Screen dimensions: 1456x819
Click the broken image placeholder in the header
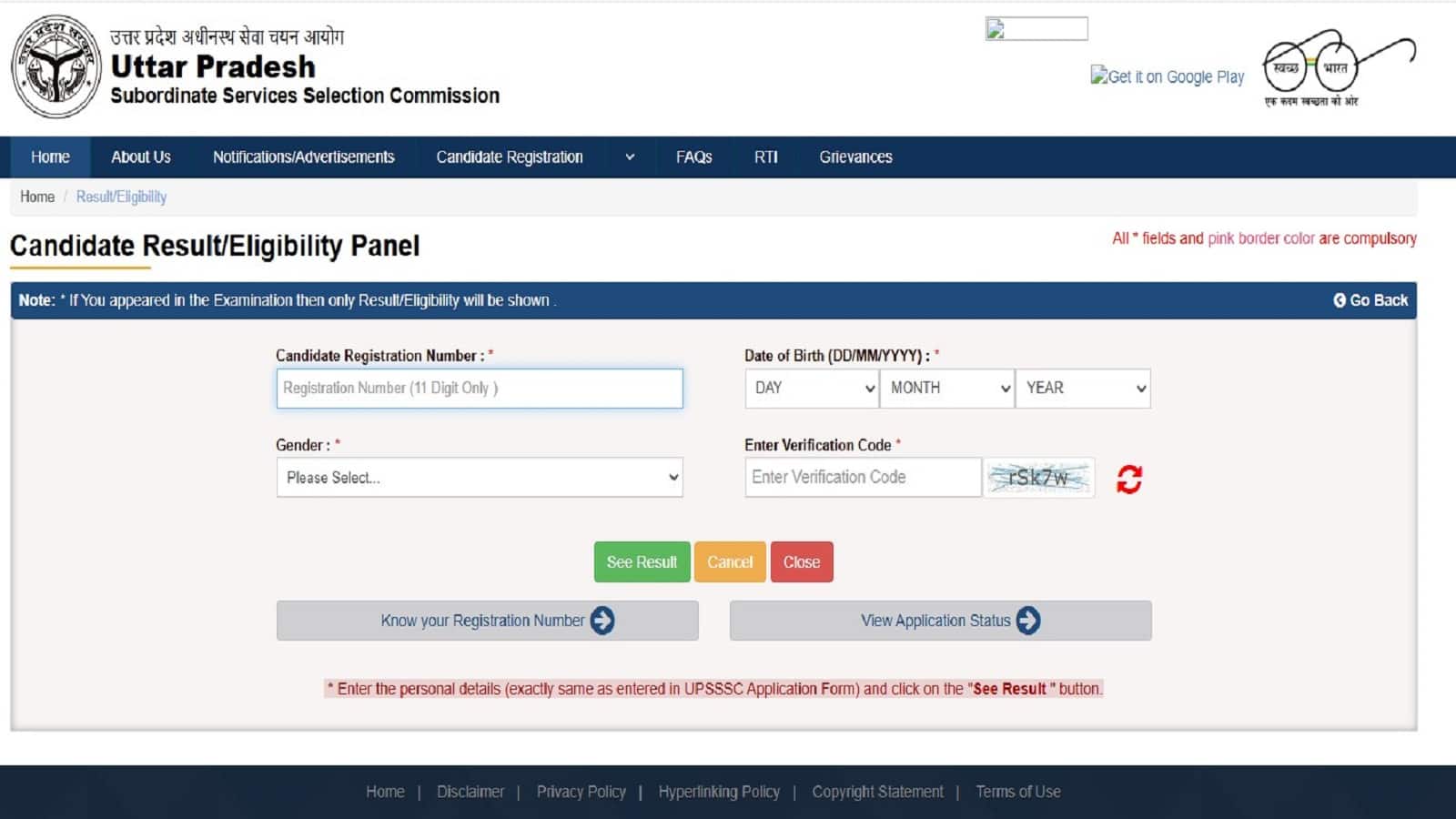[1036, 29]
